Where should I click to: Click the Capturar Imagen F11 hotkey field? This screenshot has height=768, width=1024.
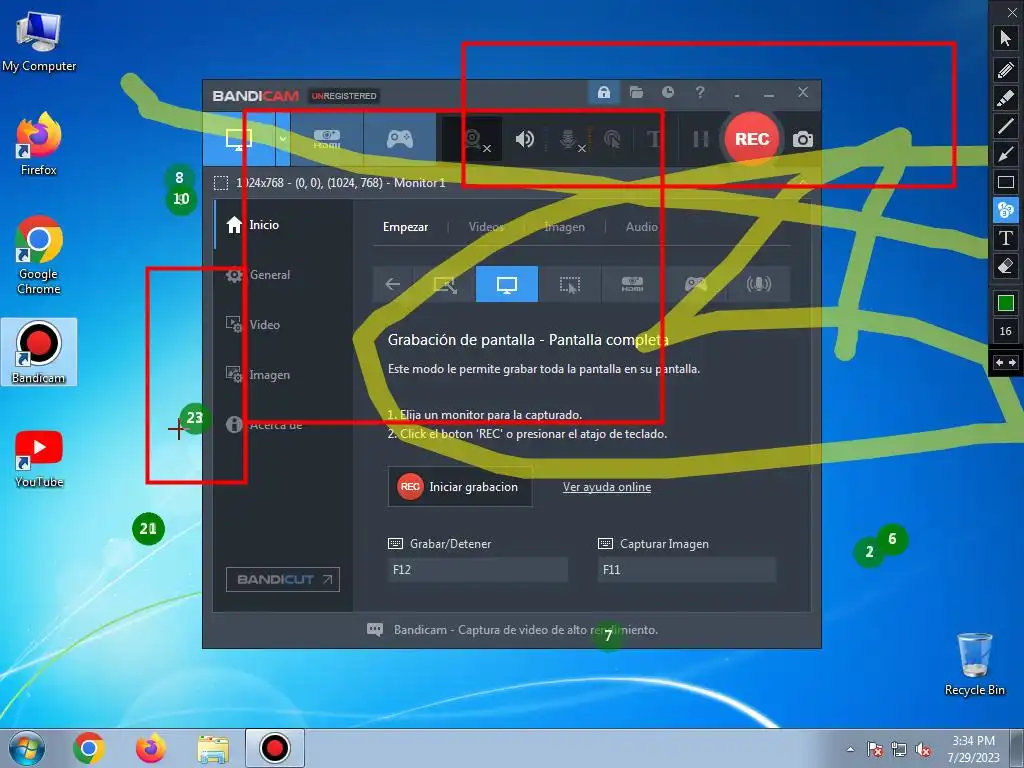(x=686, y=569)
